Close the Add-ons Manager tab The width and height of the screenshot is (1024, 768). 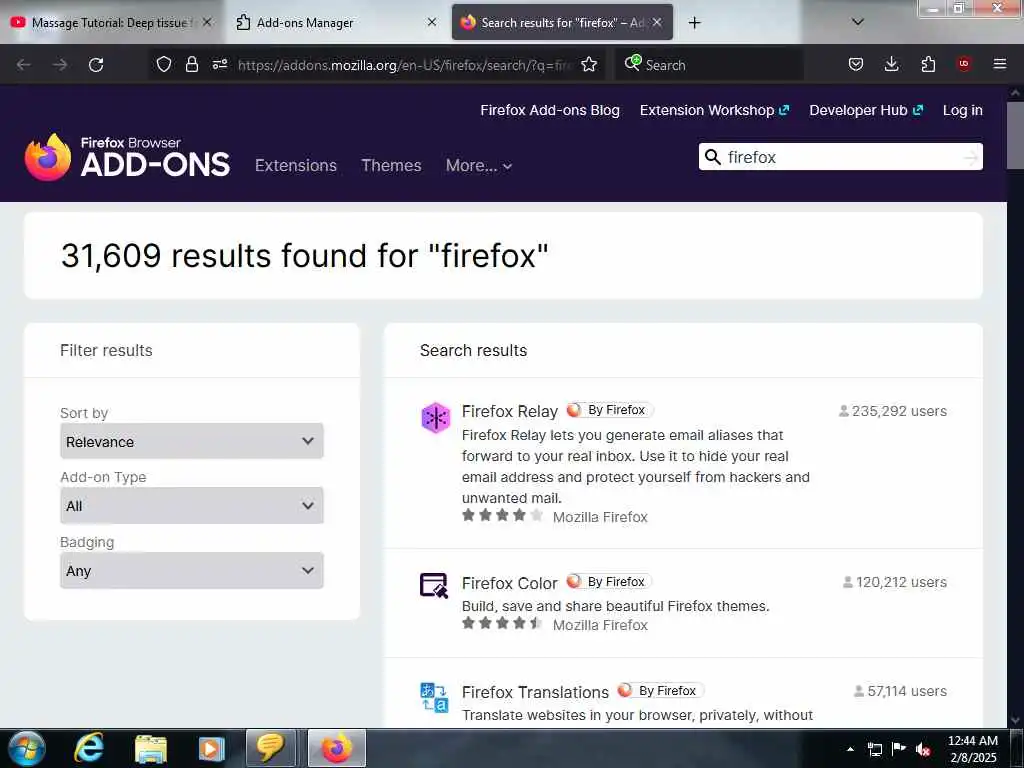pos(432,22)
